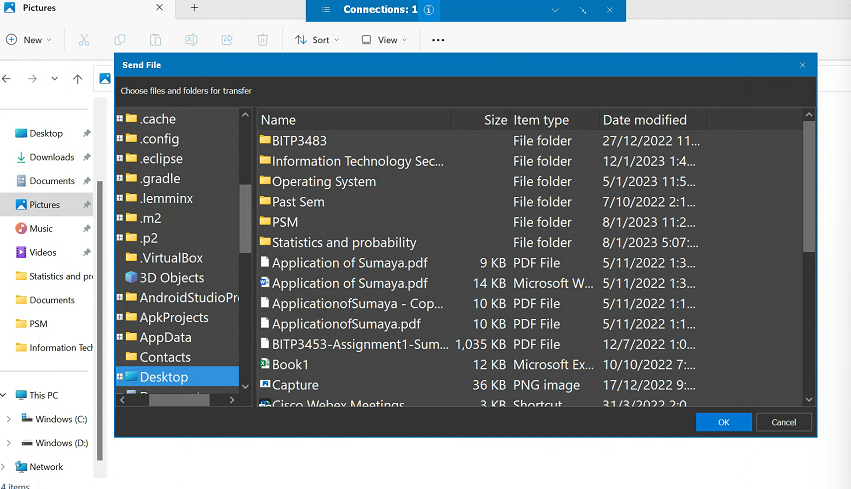Sort file list by Name column
Screen dimensions: 851x489
pyautogui.click(x=354, y=120)
